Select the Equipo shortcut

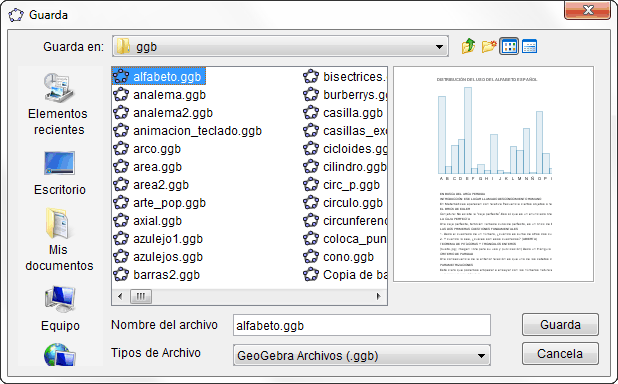pos(60,309)
